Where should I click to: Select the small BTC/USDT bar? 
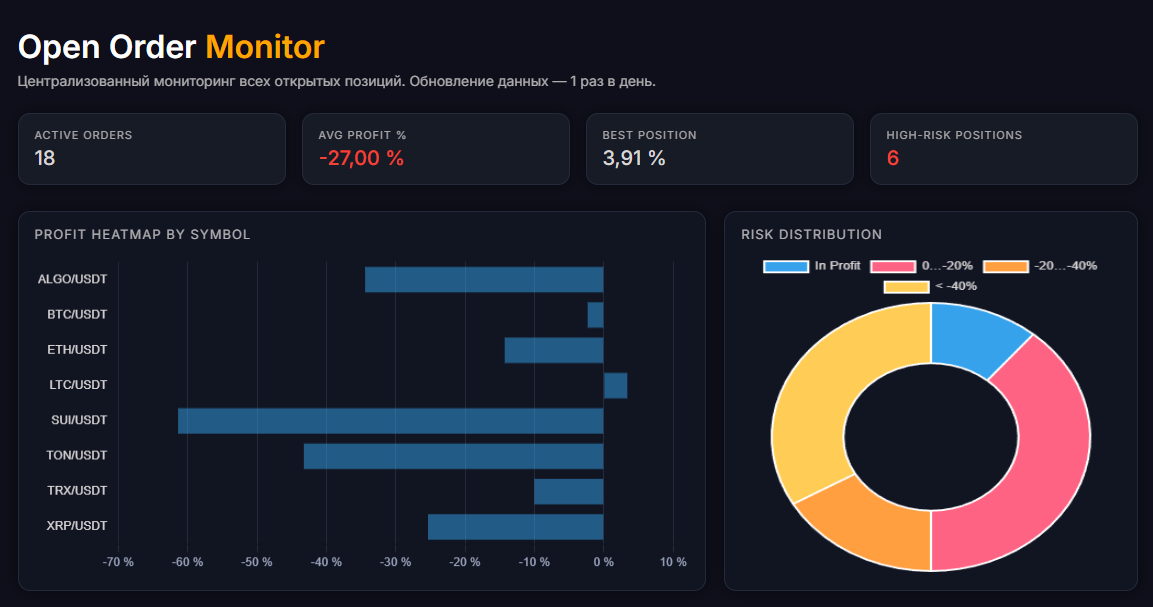[x=596, y=315]
